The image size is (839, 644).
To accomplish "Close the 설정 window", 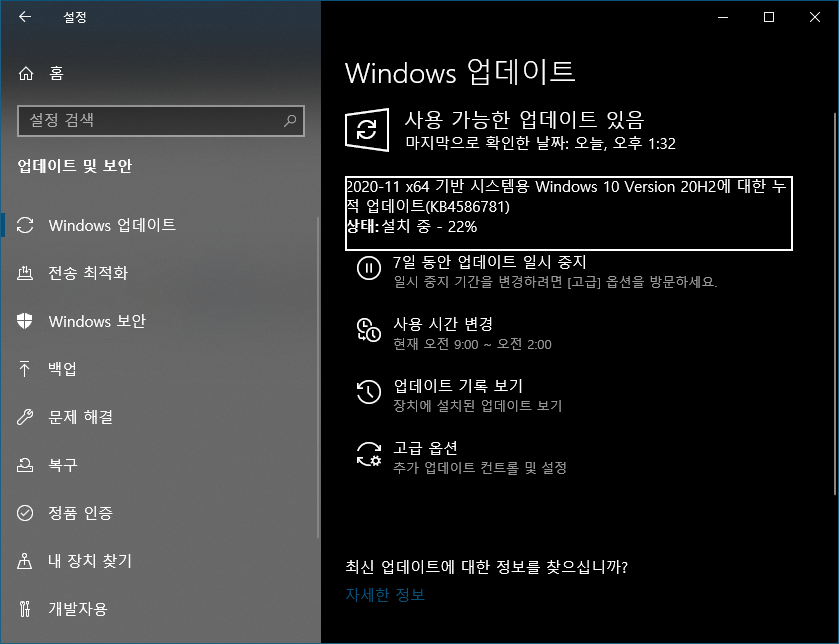I will 815,18.
